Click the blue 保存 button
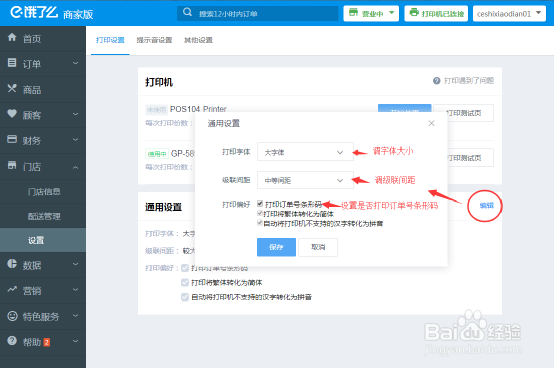 (x=276, y=247)
